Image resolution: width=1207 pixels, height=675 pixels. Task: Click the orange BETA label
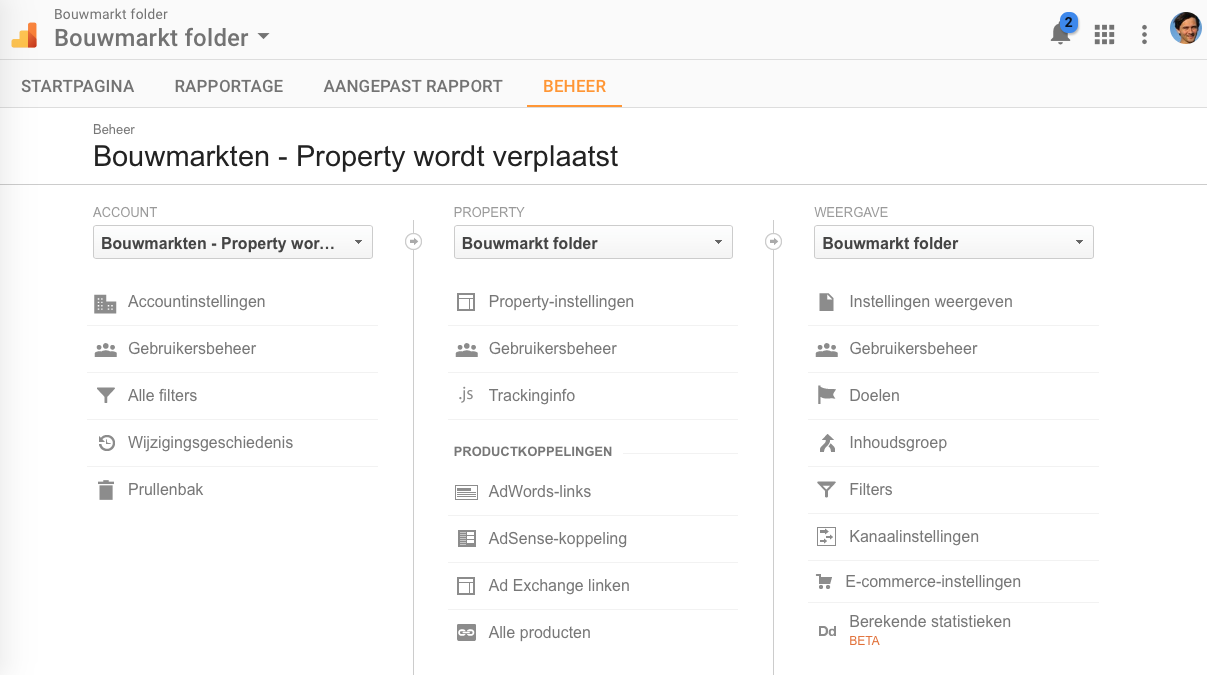coord(864,641)
